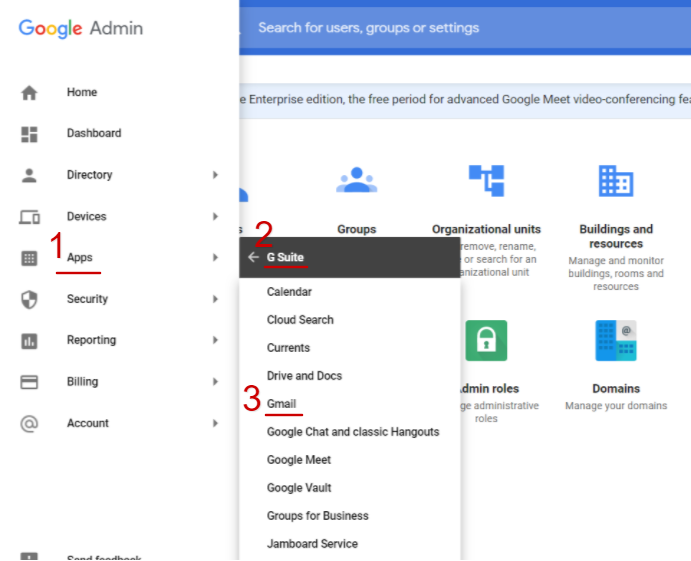Viewport: 691px width, 561px height.
Task: Click the Billing credit card icon
Action: 29,382
